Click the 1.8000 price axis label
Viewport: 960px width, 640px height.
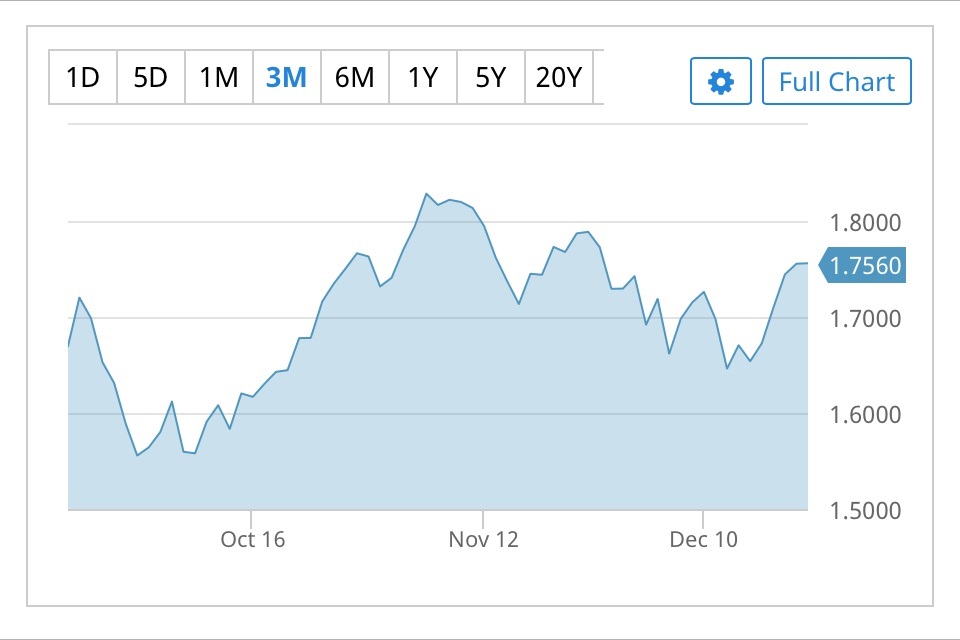point(866,223)
